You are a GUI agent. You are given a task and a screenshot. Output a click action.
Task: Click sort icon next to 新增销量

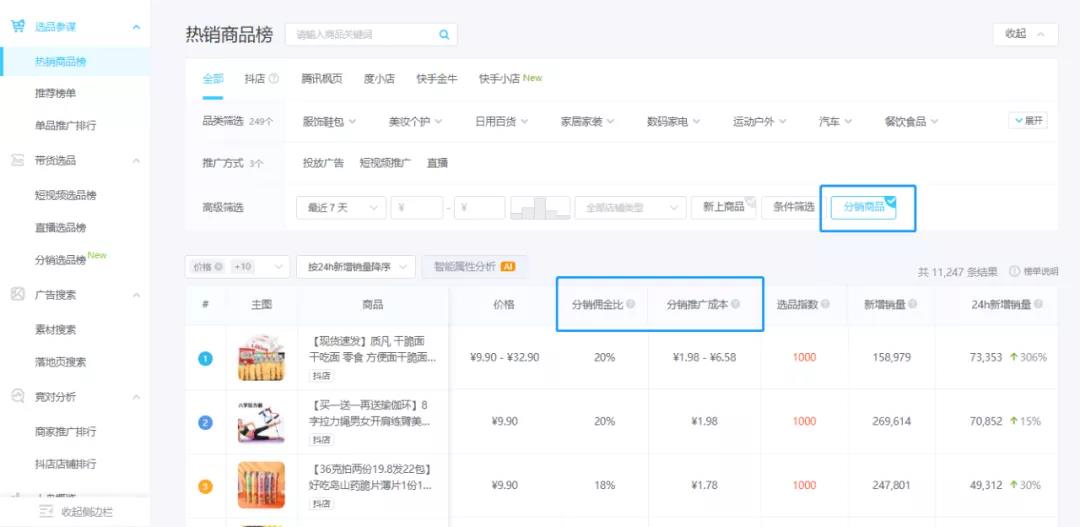[x=913, y=304]
